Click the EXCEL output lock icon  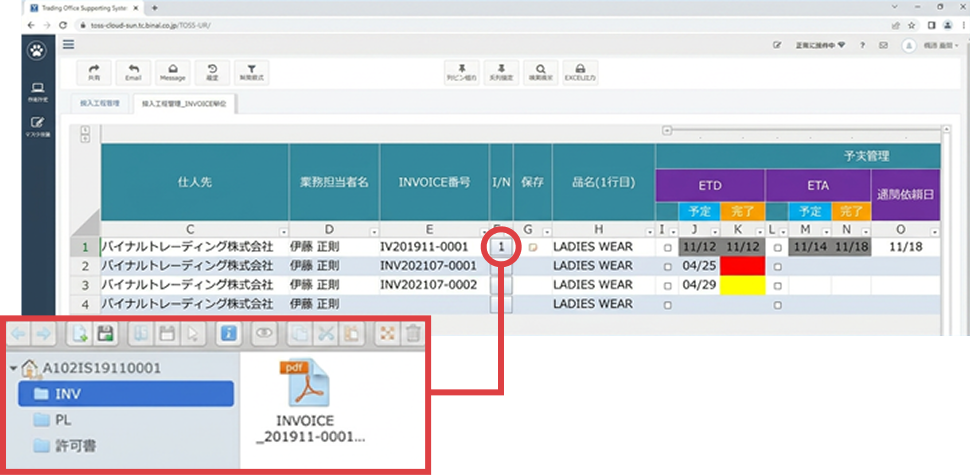[x=580, y=72]
